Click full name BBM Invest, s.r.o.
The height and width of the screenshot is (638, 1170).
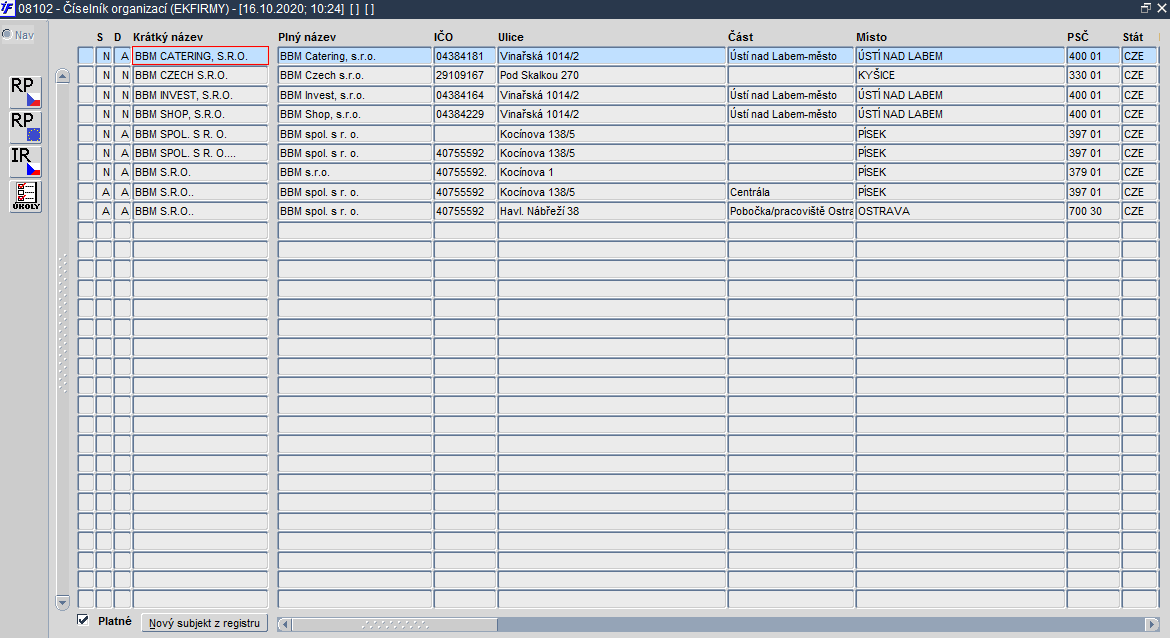click(x=354, y=95)
